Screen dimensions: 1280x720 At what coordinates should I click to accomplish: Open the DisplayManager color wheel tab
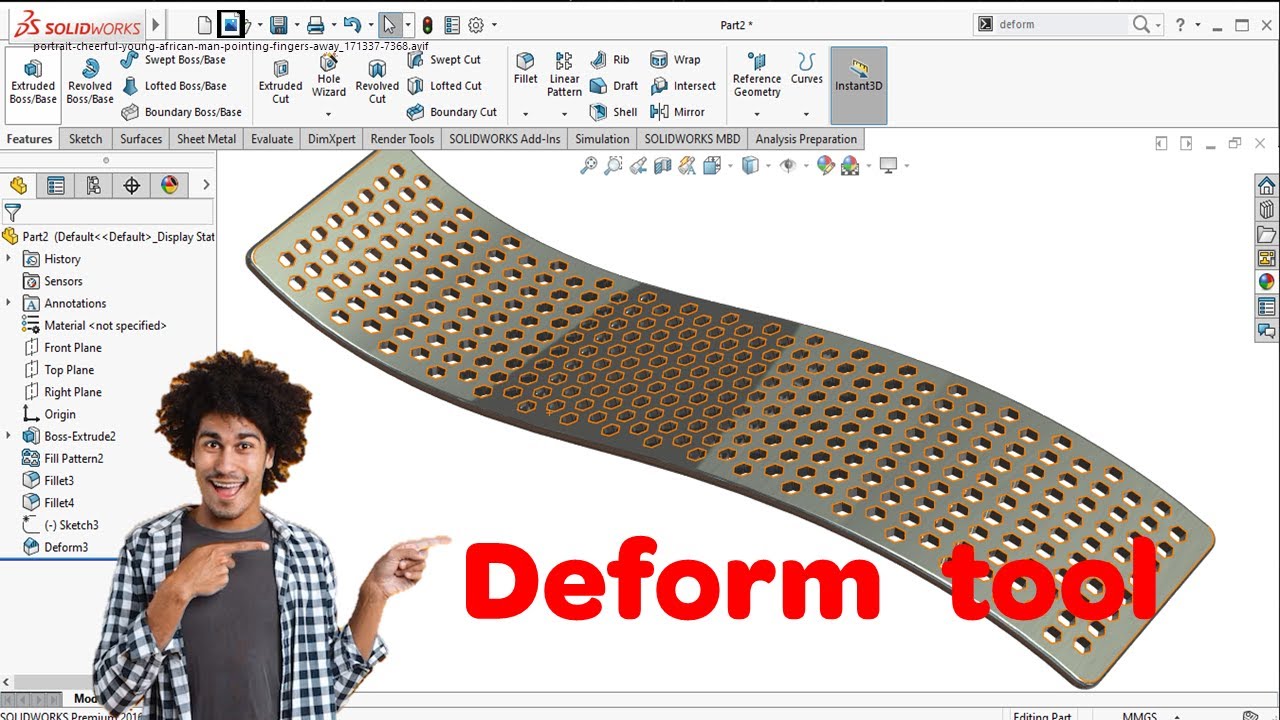[170, 185]
